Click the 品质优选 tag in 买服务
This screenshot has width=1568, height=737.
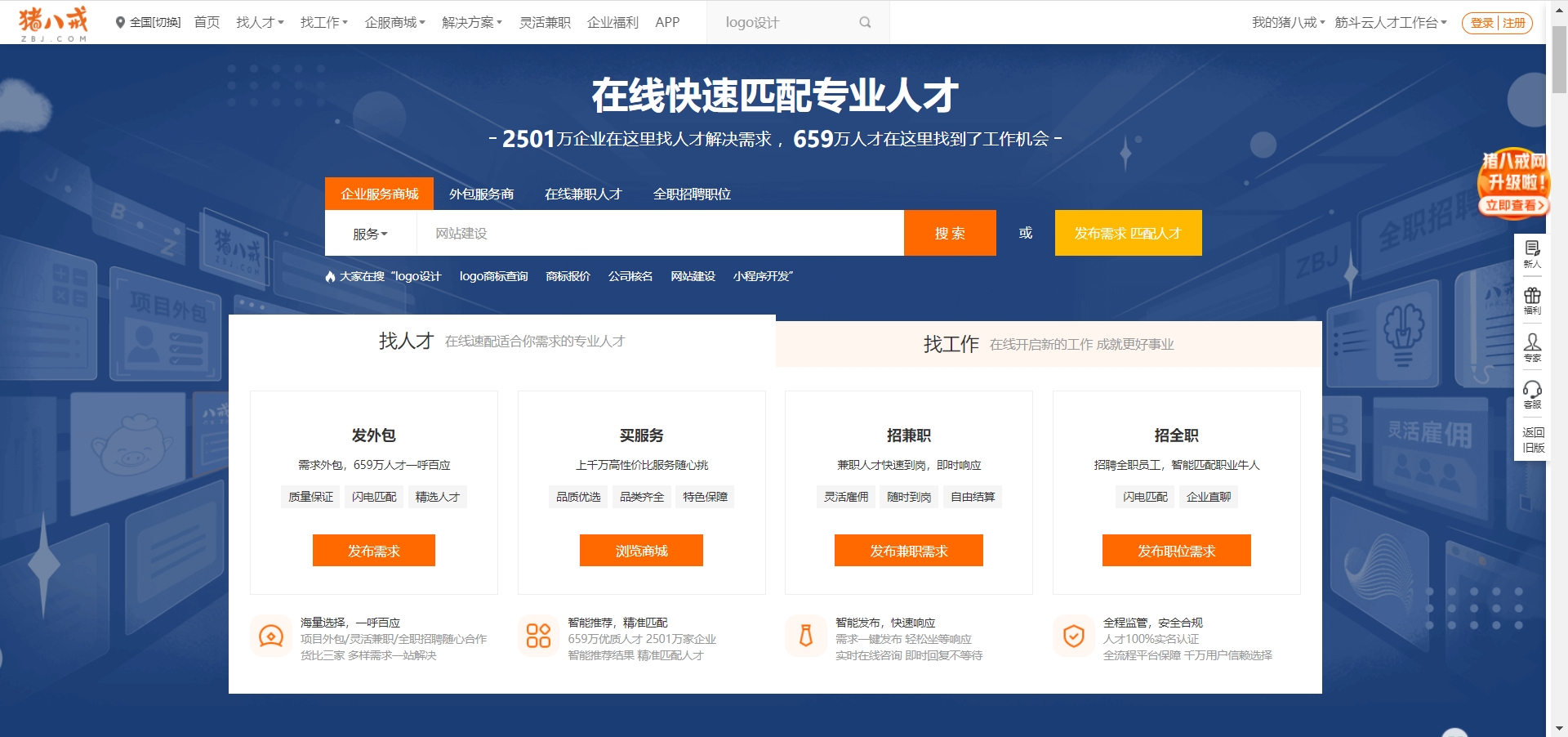pos(578,497)
